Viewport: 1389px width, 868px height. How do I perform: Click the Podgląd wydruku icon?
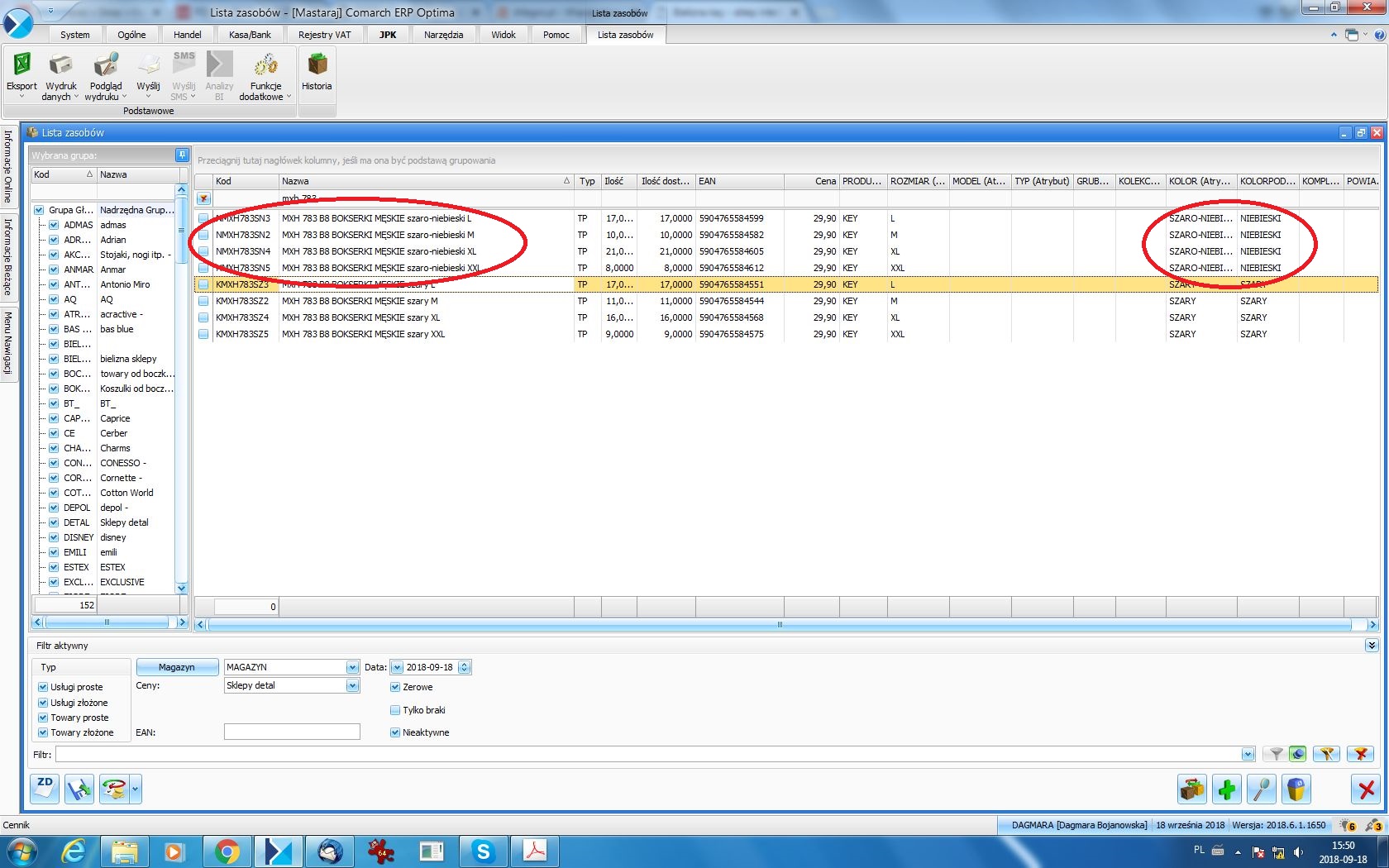[106, 66]
